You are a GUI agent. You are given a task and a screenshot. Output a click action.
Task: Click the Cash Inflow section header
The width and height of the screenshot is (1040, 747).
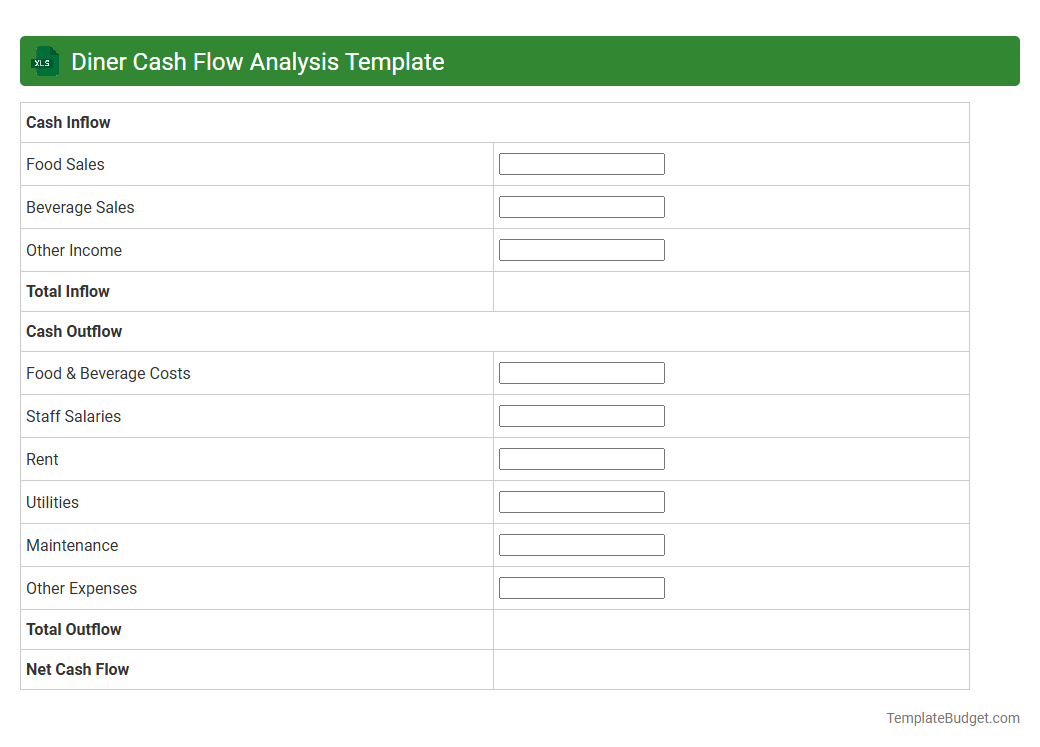(68, 122)
